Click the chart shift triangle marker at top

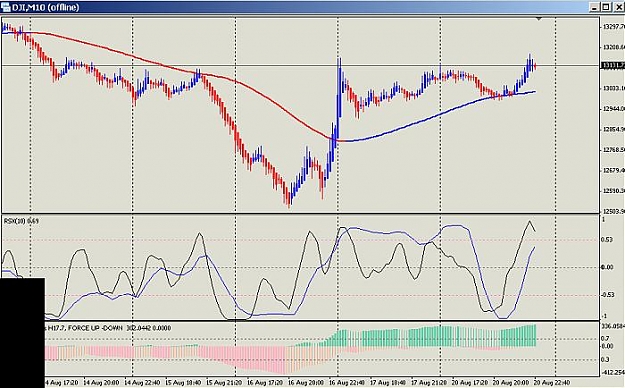click(x=539, y=19)
